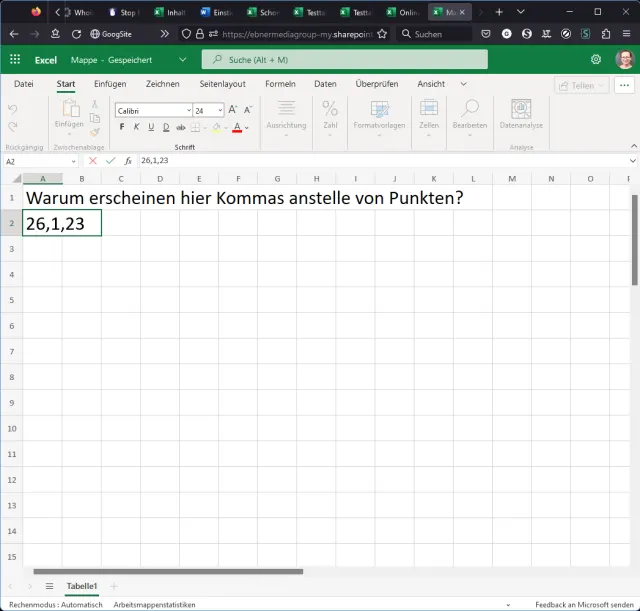Cancel formula entry with the red X

(93, 160)
